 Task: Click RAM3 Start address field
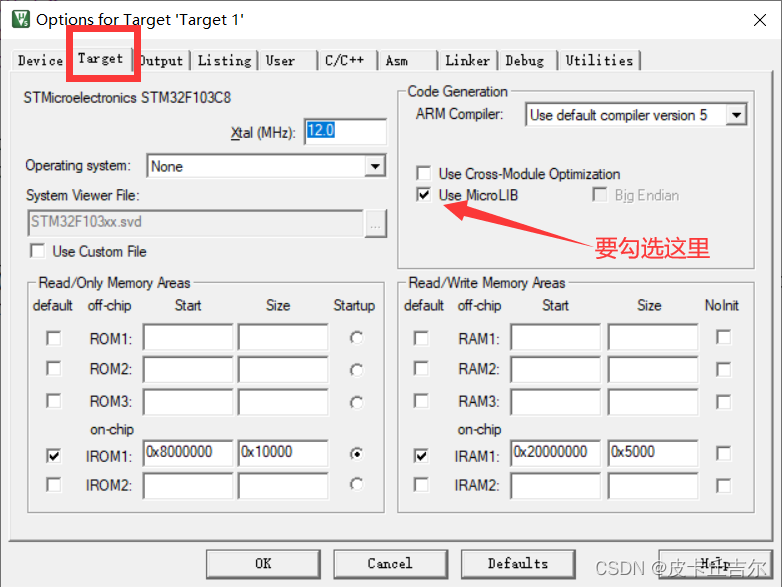point(556,402)
